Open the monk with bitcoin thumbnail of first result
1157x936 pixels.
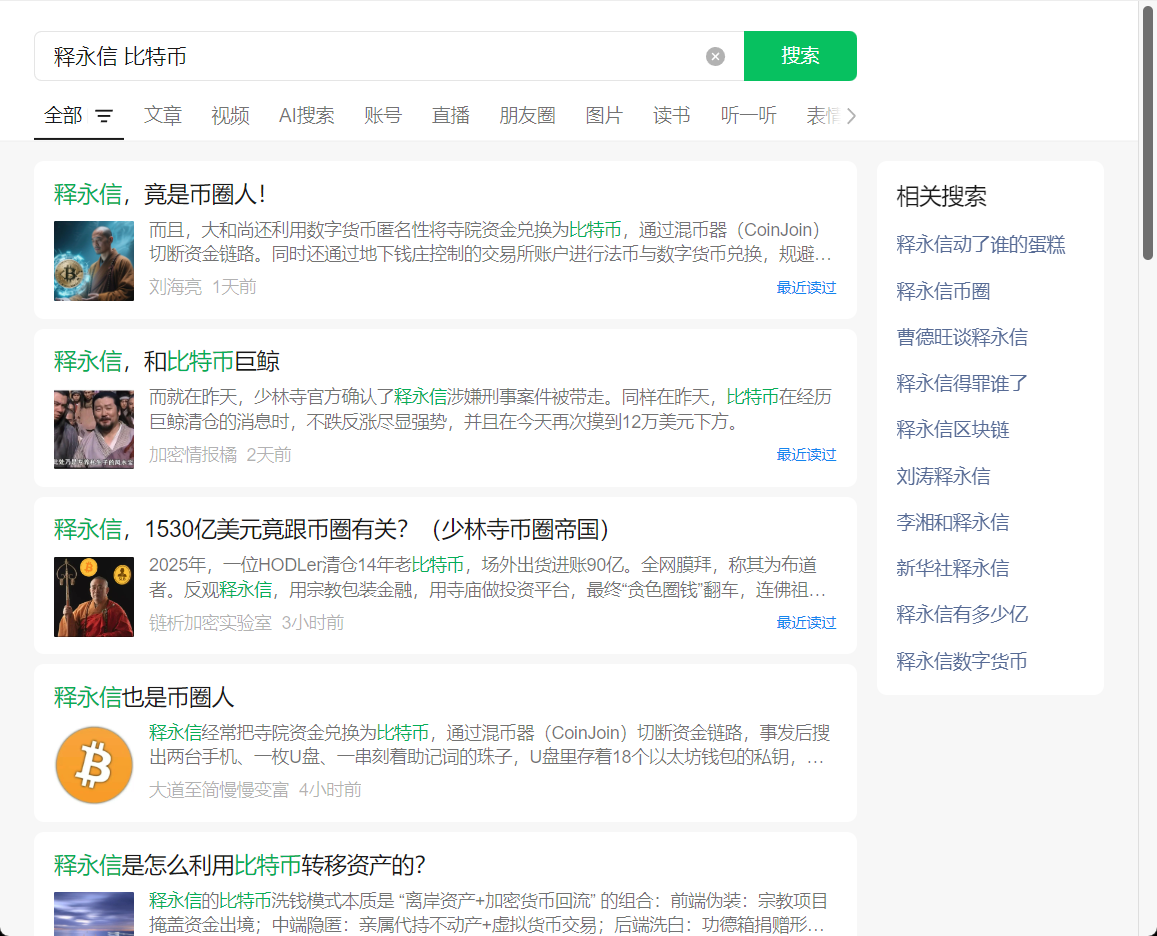click(x=94, y=261)
